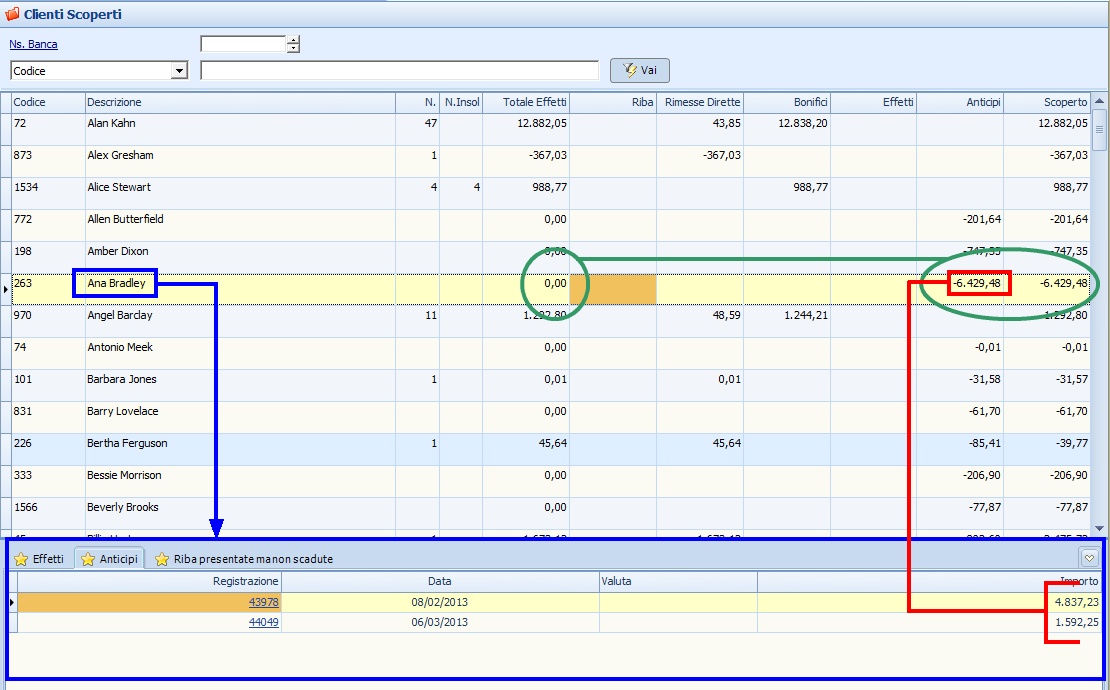Increase the Ns. Banca spinner value
This screenshot has width=1110, height=690.
coord(293,40)
